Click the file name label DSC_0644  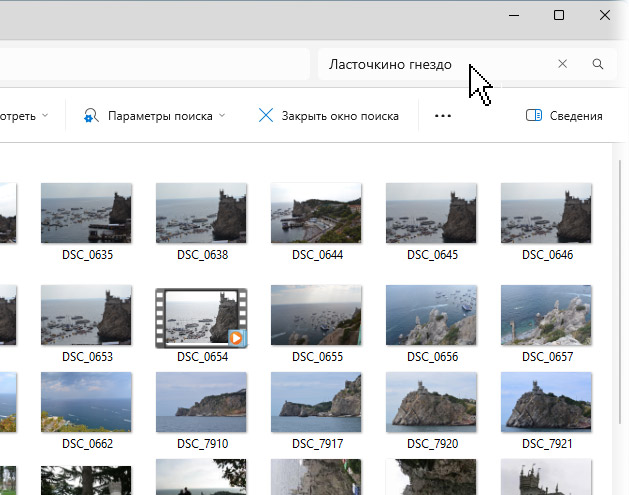tap(317, 255)
